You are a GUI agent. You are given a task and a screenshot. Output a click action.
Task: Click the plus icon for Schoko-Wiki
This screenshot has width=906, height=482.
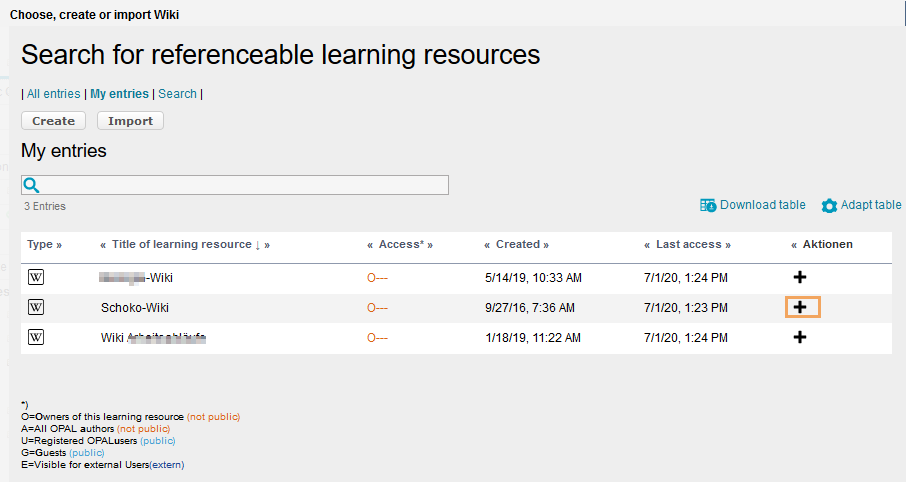coord(800,308)
